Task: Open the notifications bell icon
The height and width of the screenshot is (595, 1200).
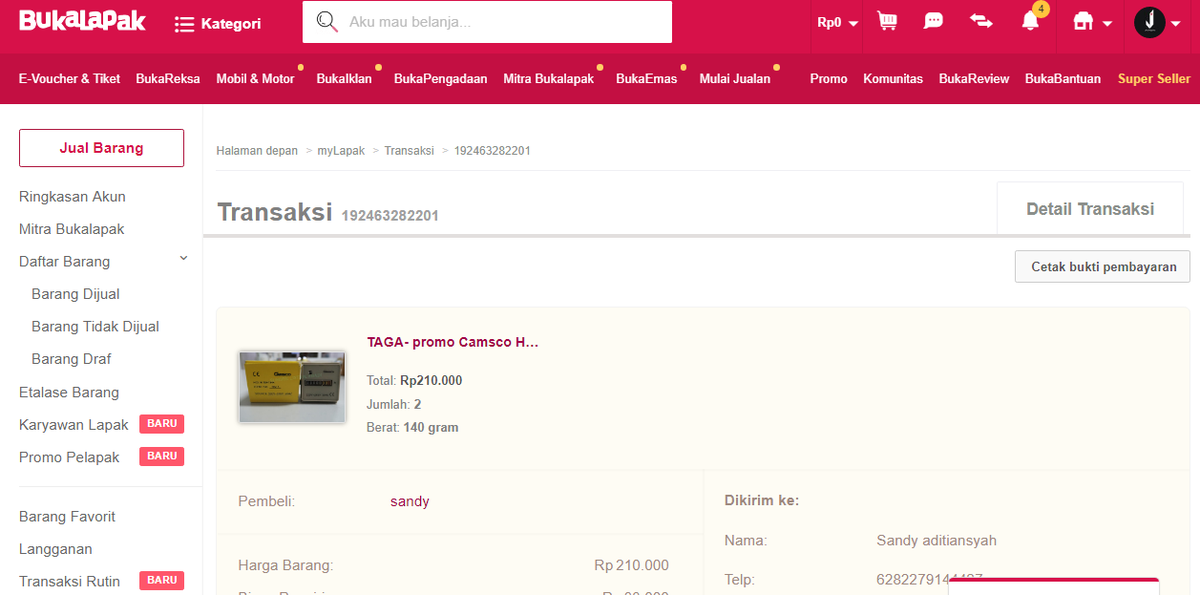Action: click(1032, 19)
